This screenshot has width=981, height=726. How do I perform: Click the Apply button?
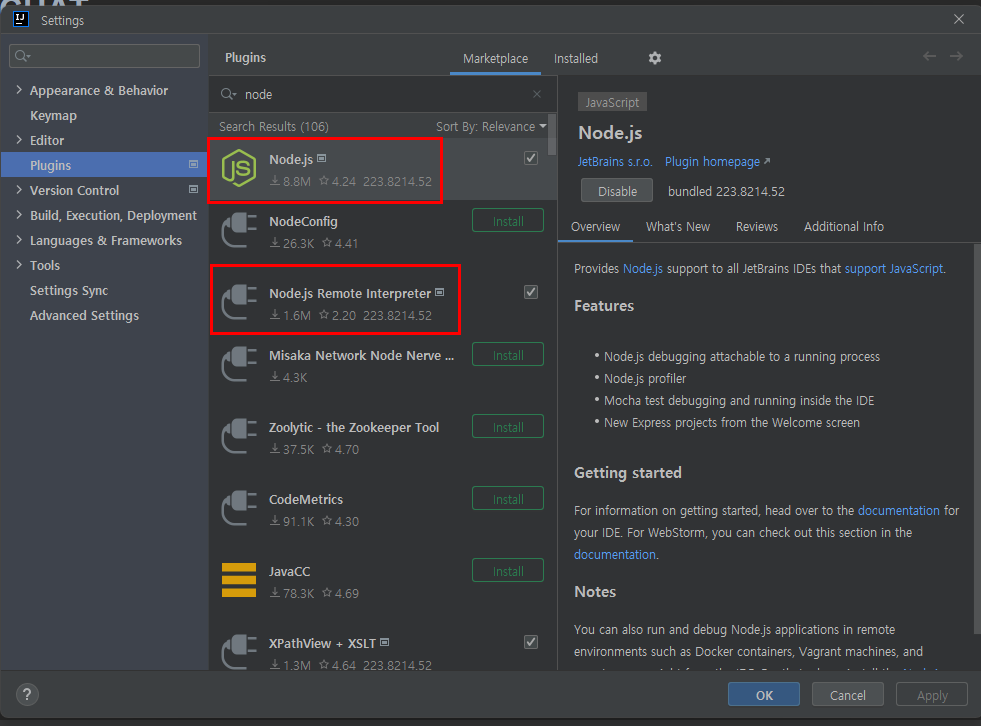point(932,695)
